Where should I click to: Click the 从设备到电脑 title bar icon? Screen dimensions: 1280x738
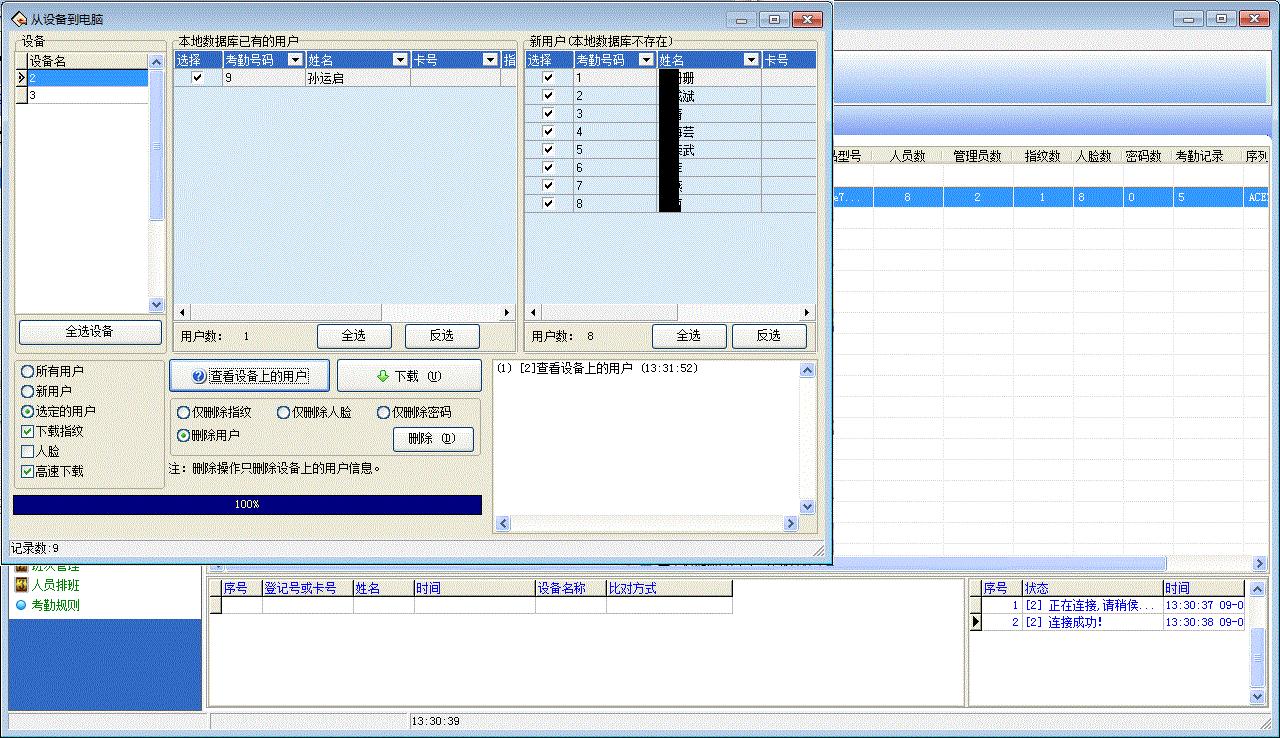tap(18, 19)
